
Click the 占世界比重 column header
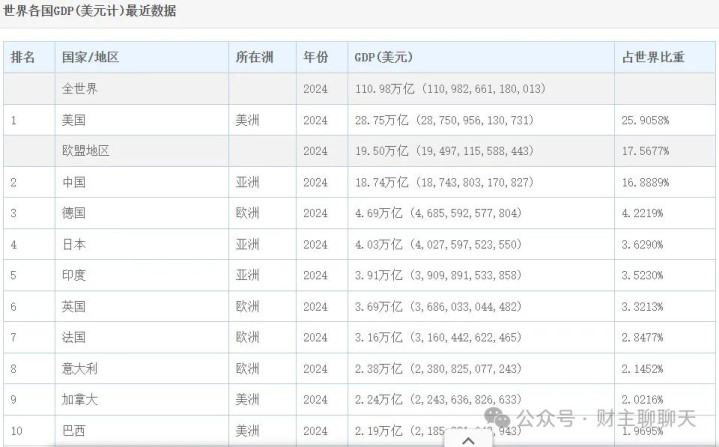coord(653,57)
